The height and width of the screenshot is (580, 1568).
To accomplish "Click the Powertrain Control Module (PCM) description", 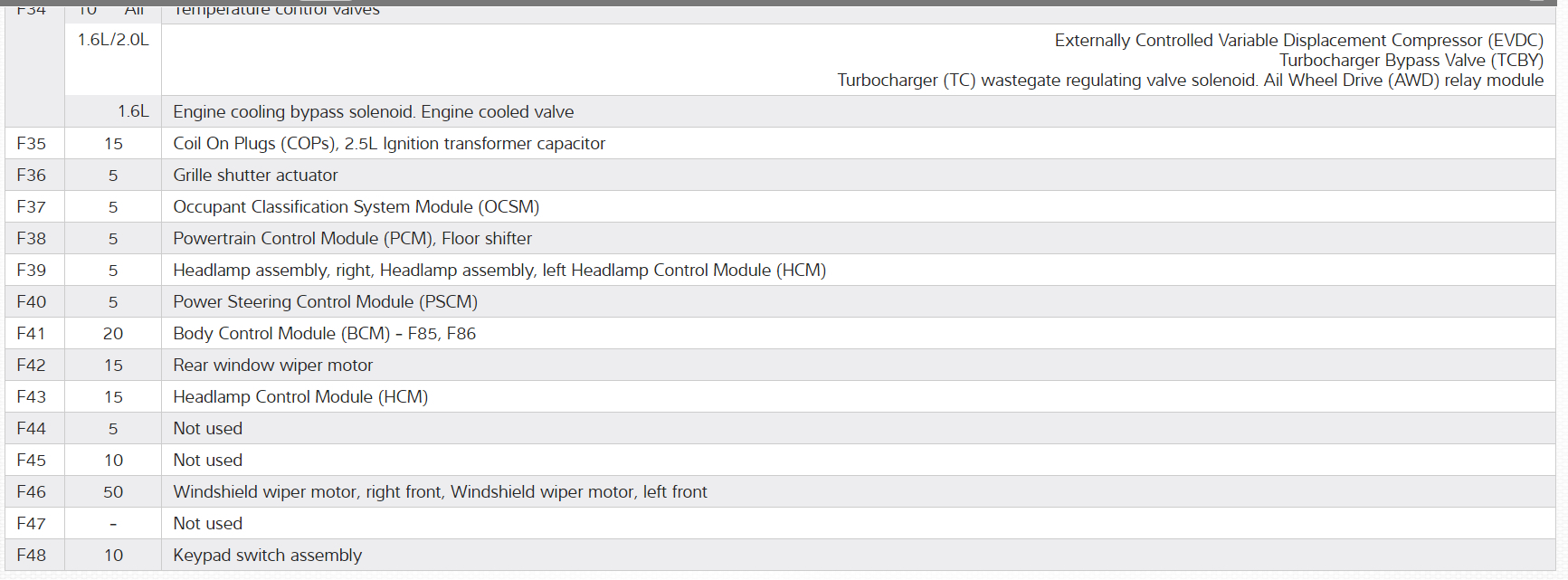I will click(352, 239).
